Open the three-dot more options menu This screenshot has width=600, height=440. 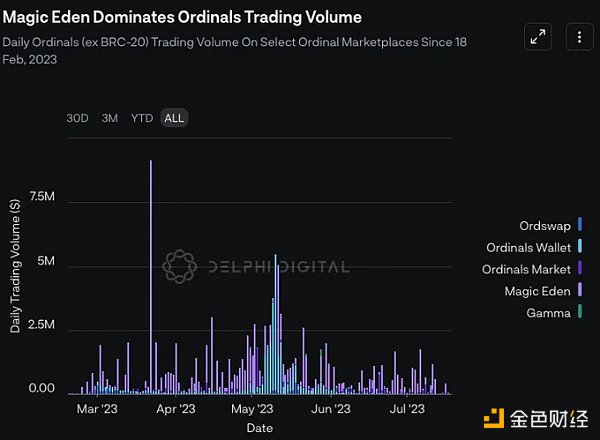click(x=579, y=38)
